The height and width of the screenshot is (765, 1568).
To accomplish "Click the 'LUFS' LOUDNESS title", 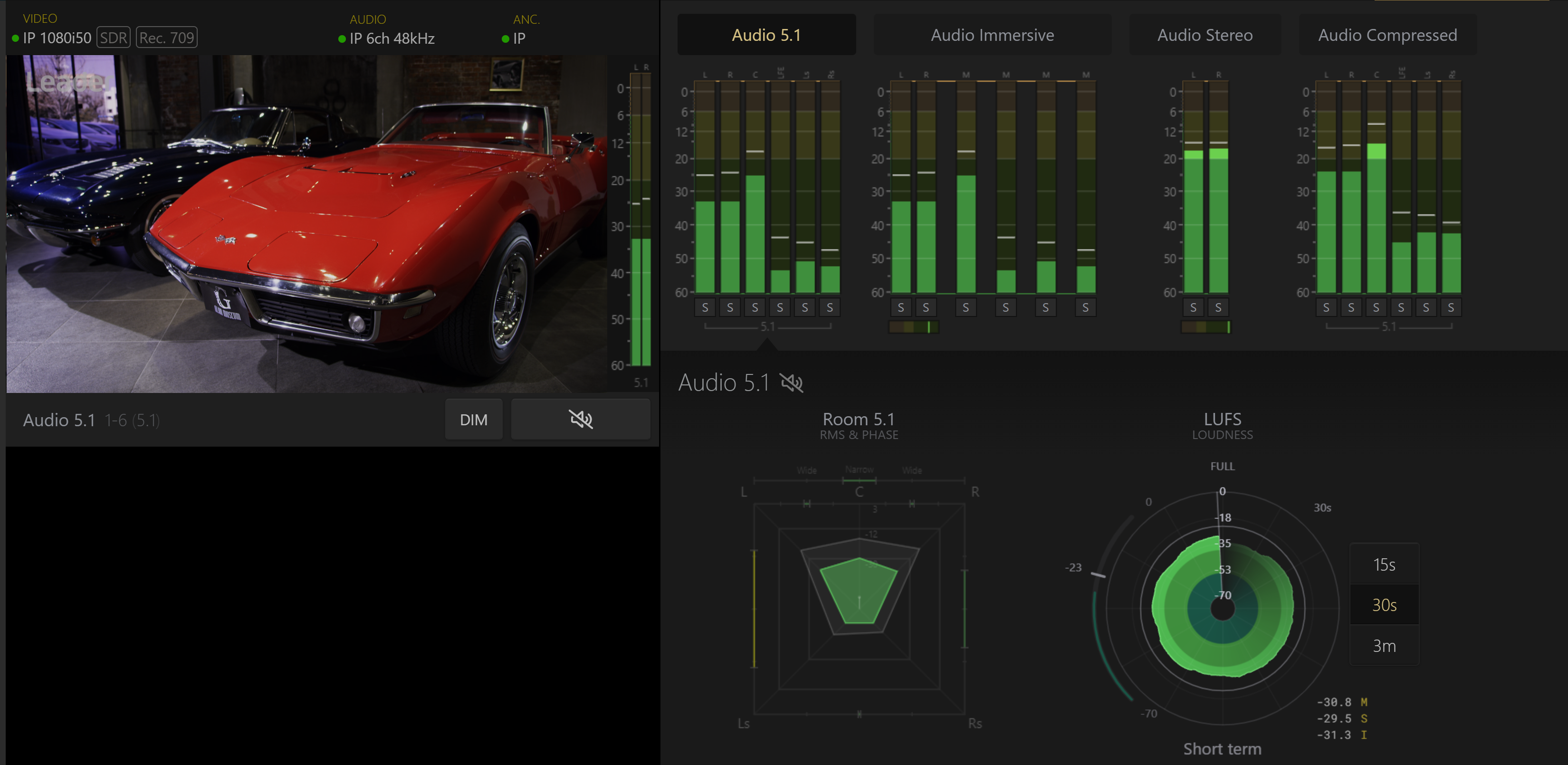I will pos(1222,419).
